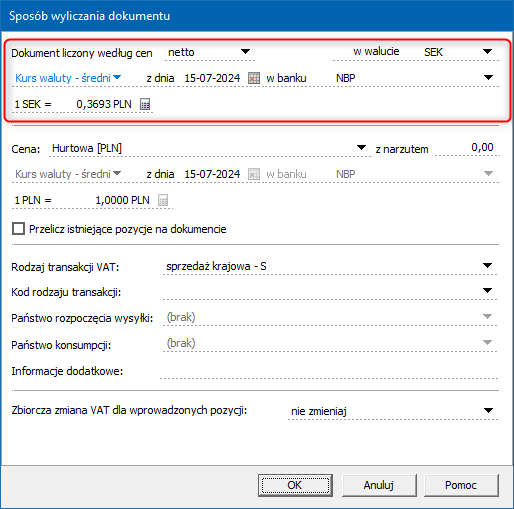This screenshot has height=509, width=514.
Task: Click the 15-07-2024 date field in top section
Action: click(212, 78)
